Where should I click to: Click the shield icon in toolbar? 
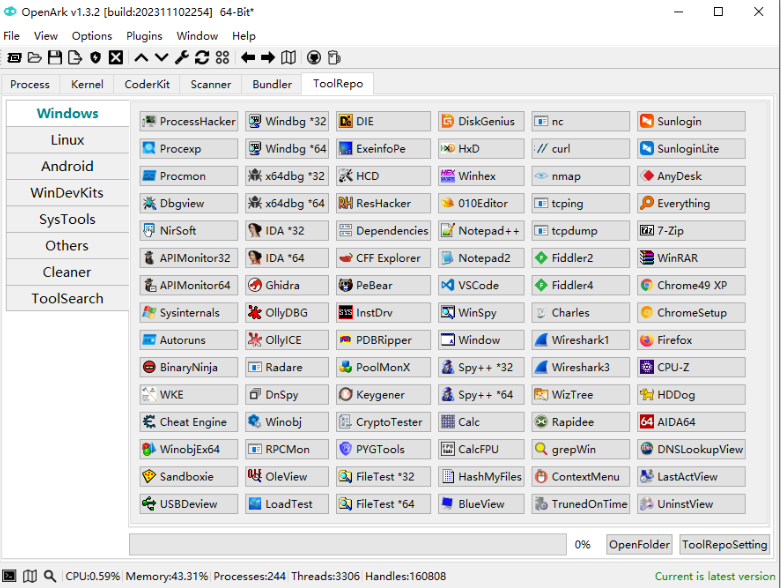point(95,58)
